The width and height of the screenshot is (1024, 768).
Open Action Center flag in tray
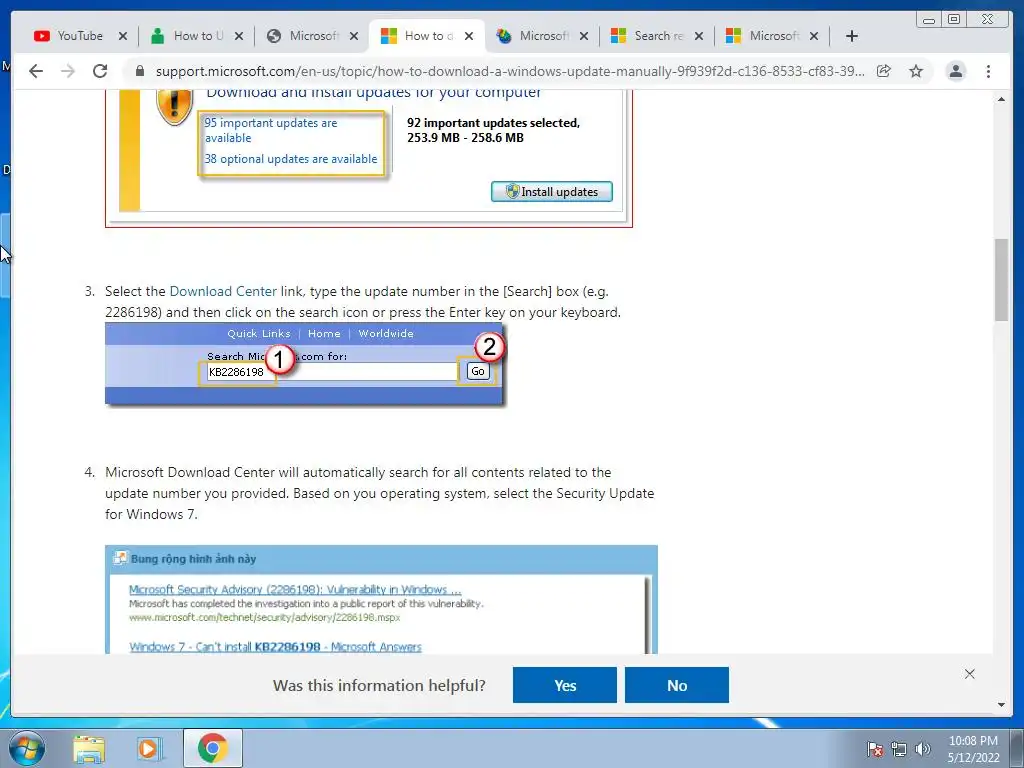point(875,749)
